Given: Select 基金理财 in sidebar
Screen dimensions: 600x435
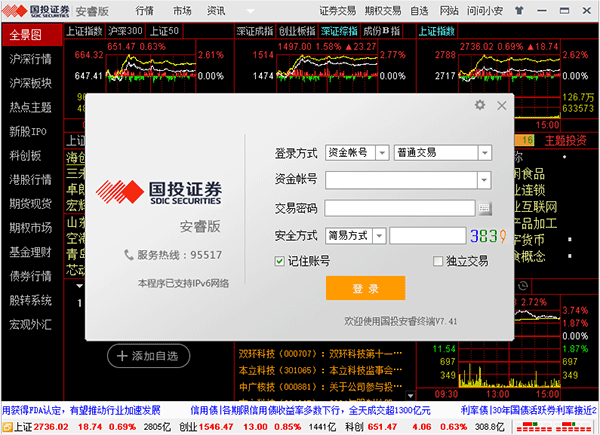Looking at the screenshot, I should click(30, 252).
